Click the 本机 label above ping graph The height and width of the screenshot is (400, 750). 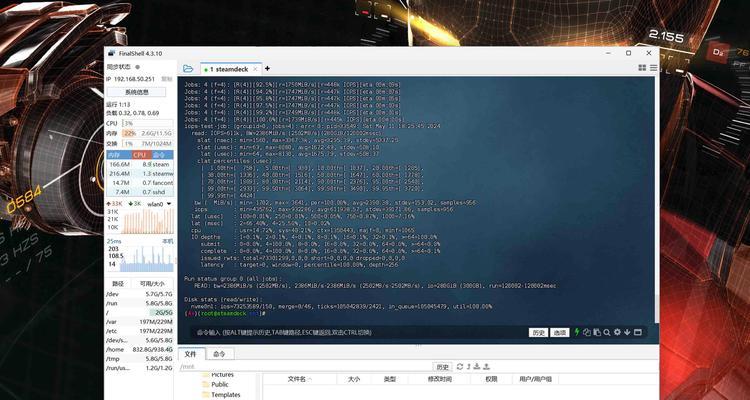(x=167, y=241)
